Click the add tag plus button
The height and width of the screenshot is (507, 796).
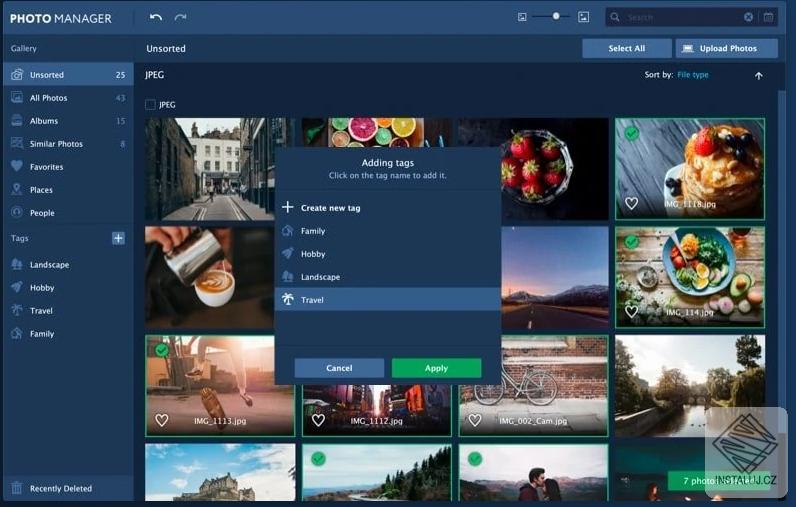coord(118,238)
